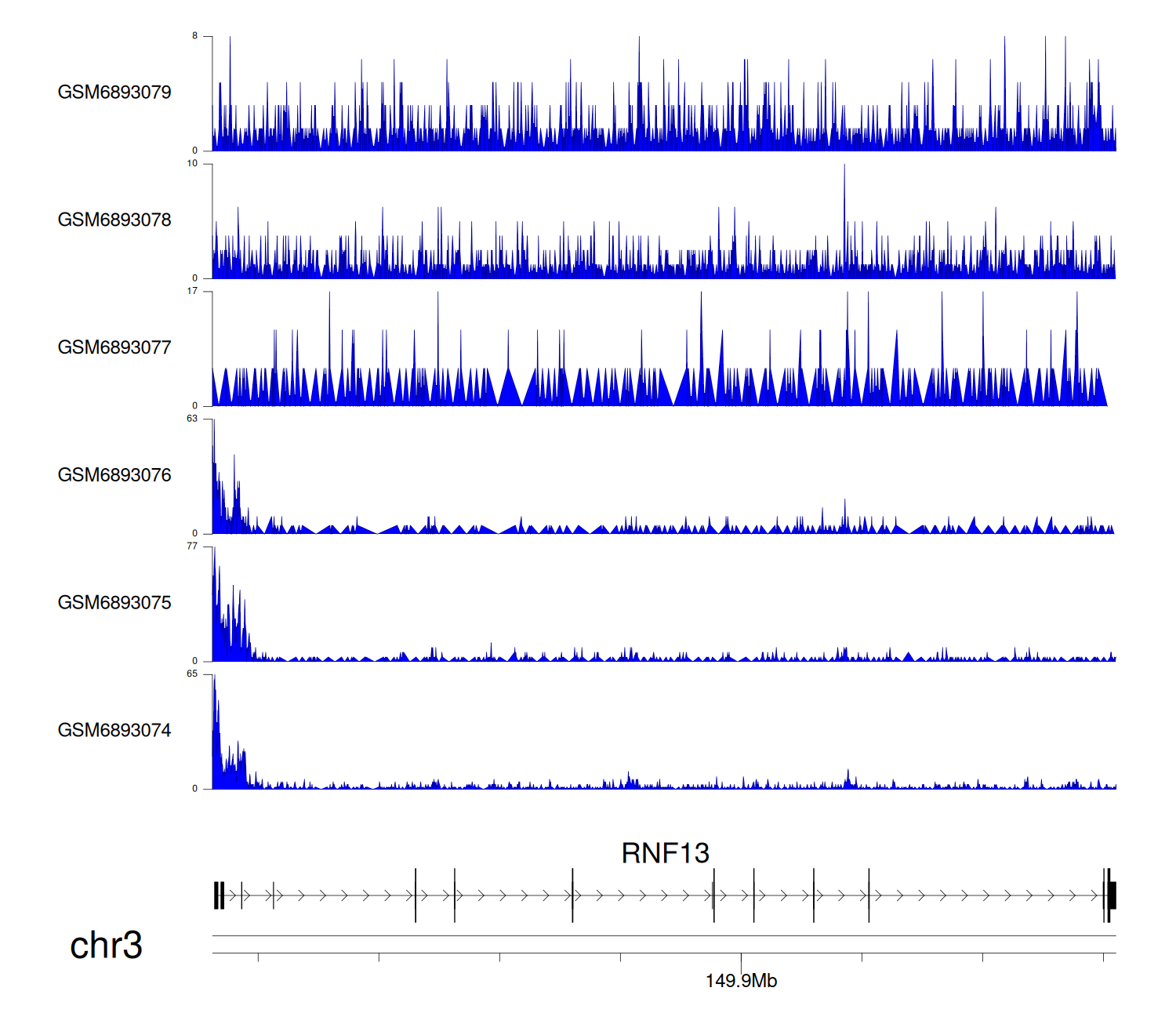Click y-axis maximum 77 on GSM6893075
The image size is (1176, 1035).
click(192, 547)
